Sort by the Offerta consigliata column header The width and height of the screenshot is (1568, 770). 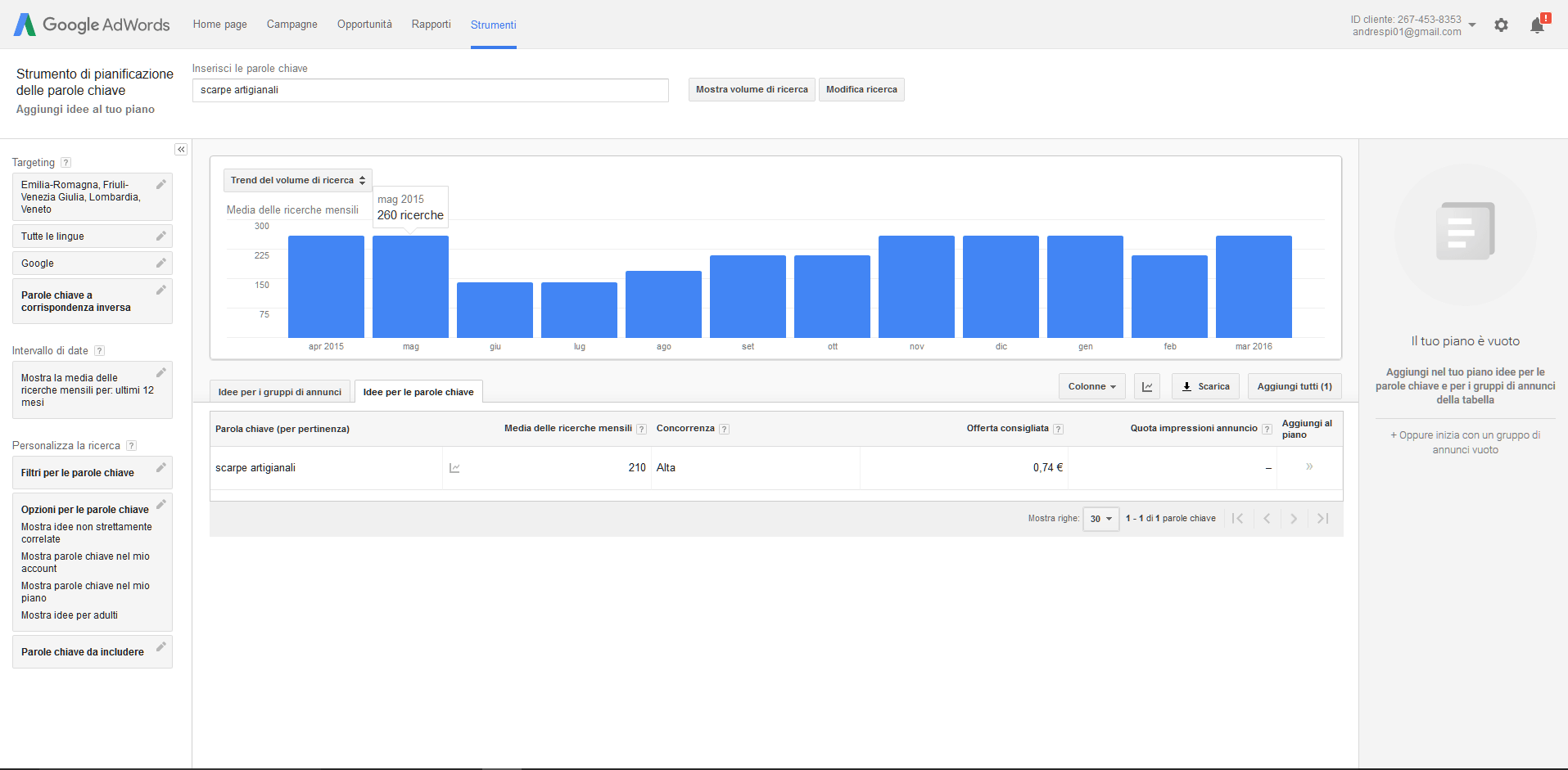1007,428
